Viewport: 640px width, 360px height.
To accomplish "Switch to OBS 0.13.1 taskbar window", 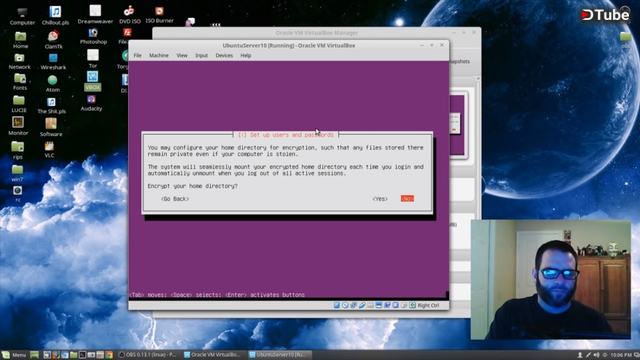I will pyautogui.click(x=147, y=355).
